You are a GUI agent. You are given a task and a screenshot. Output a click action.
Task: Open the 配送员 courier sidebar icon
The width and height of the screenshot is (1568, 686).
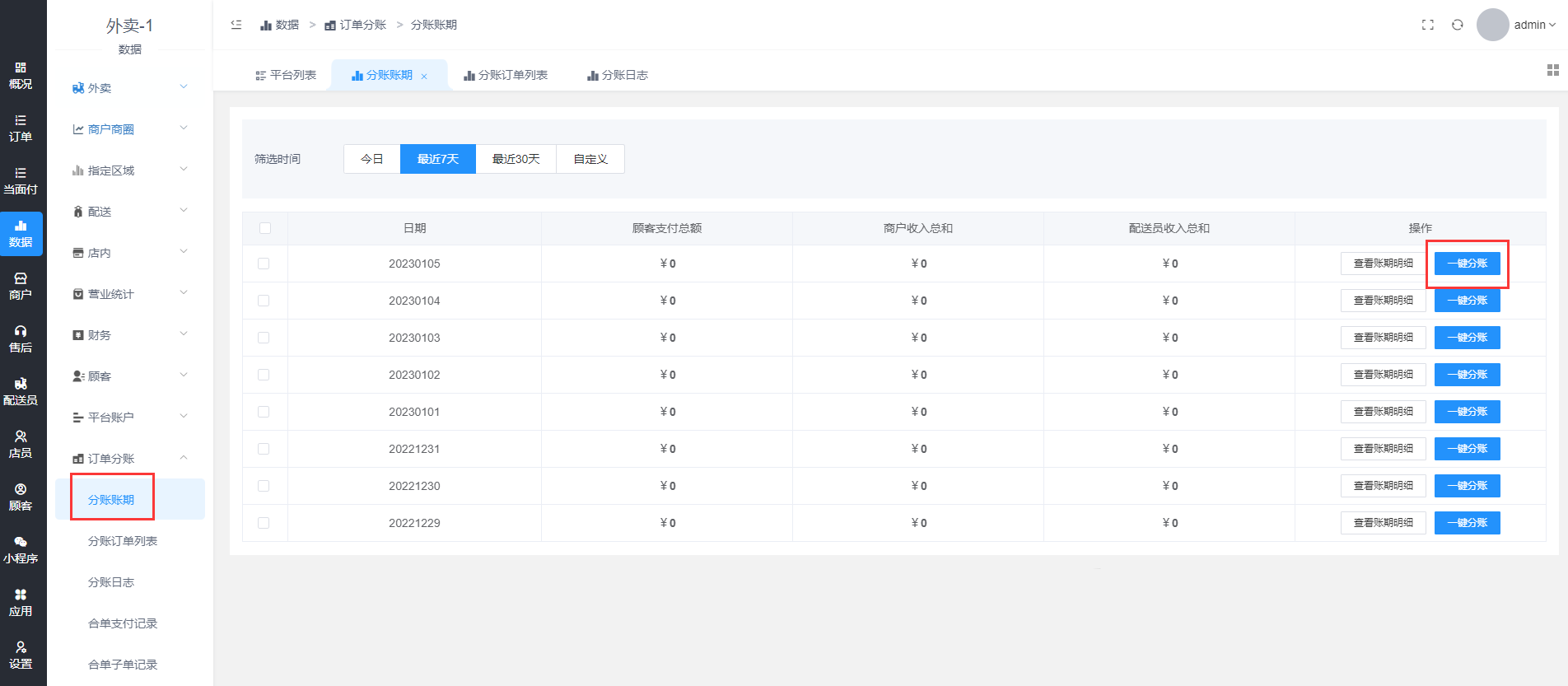point(21,392)
